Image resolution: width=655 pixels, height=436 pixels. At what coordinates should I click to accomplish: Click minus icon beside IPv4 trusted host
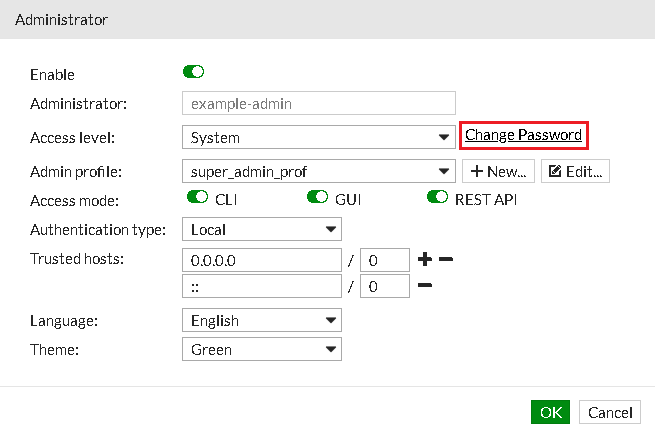pos(446,260)
